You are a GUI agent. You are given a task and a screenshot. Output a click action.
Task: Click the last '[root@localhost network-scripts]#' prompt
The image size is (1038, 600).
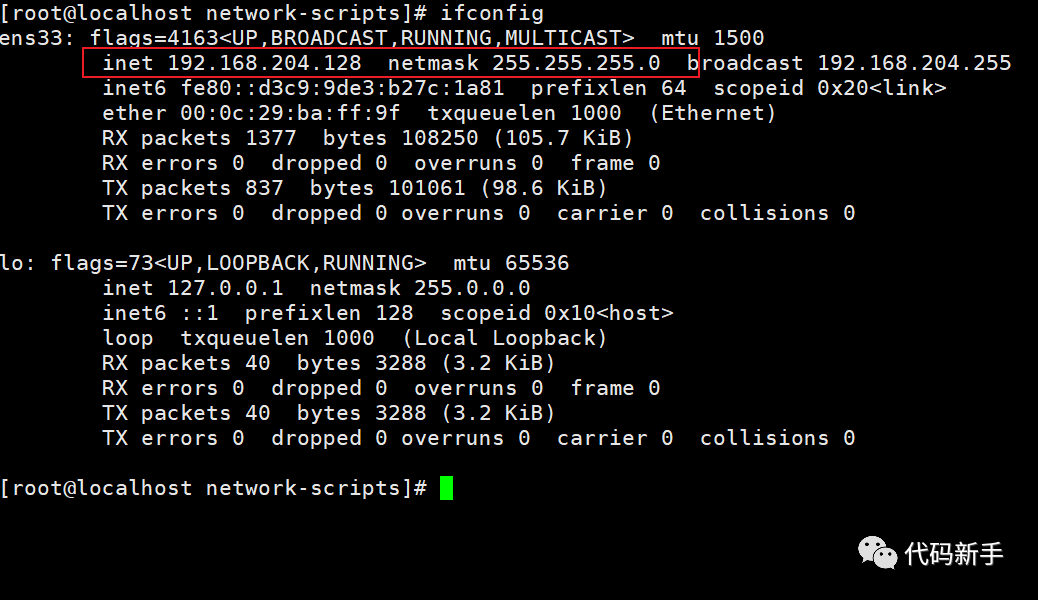(214, 489)
